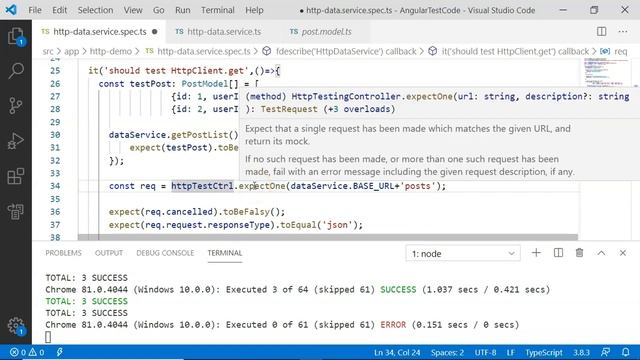
Task: Open the Search view icon
Action: 16,71
